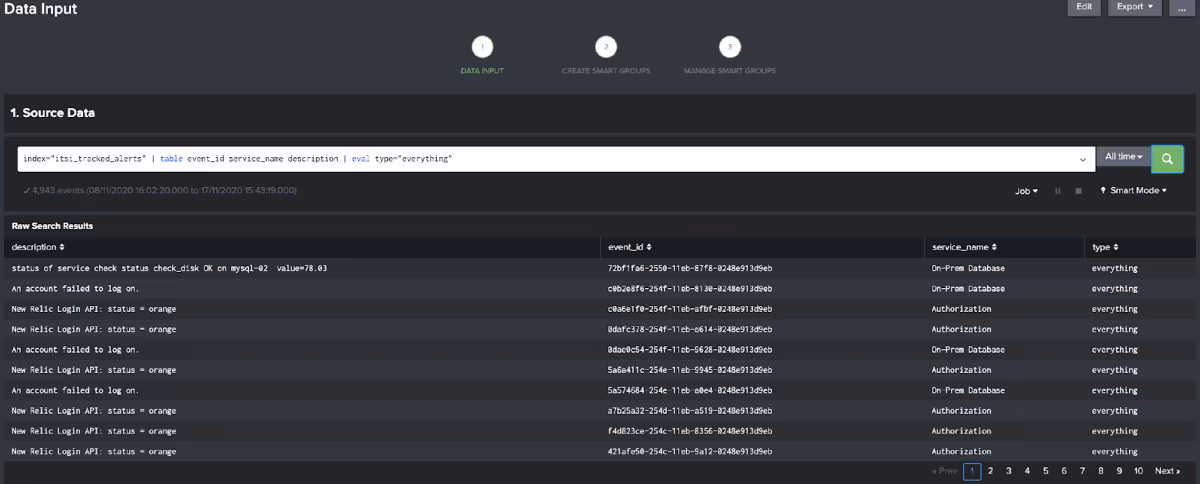Pause the search job
This screenshot has width=1200, height=484.
pyautogui.click(x=1058, y=191)
